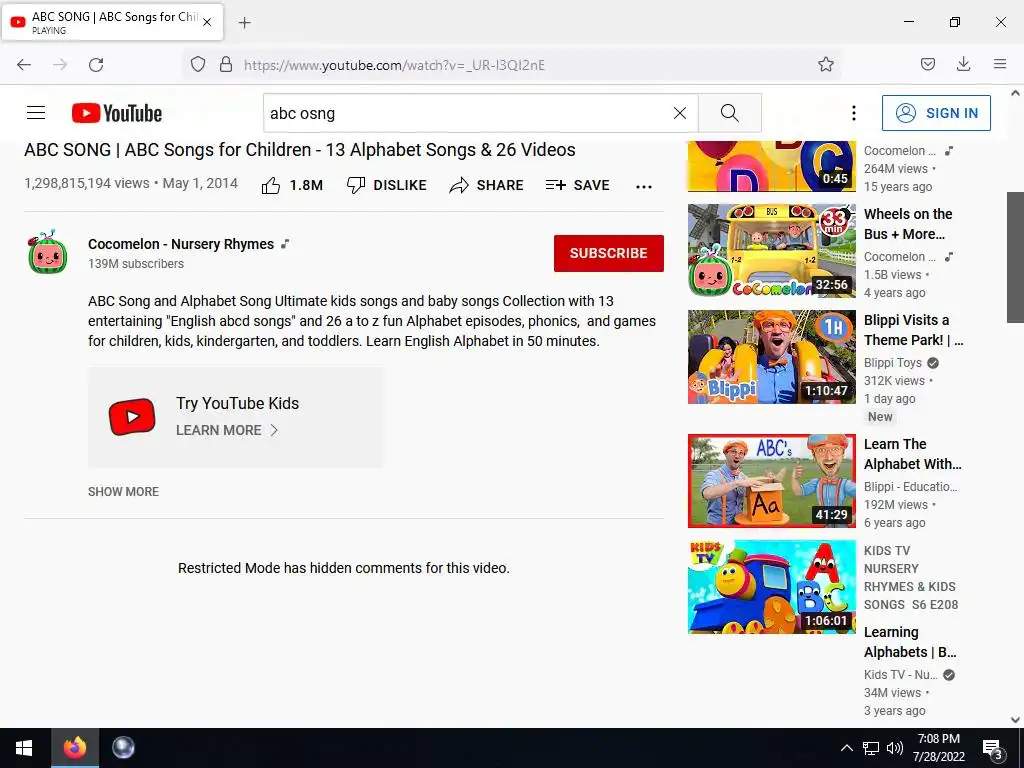Show hidden system tray icons
Screen dimensions: 1024x768
846,748
